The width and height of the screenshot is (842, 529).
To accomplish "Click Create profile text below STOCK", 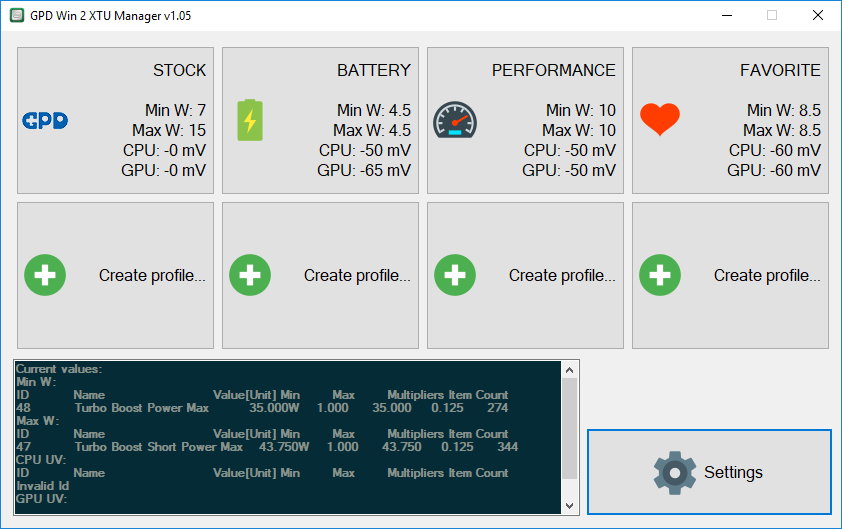I will [x=152, y=276].
